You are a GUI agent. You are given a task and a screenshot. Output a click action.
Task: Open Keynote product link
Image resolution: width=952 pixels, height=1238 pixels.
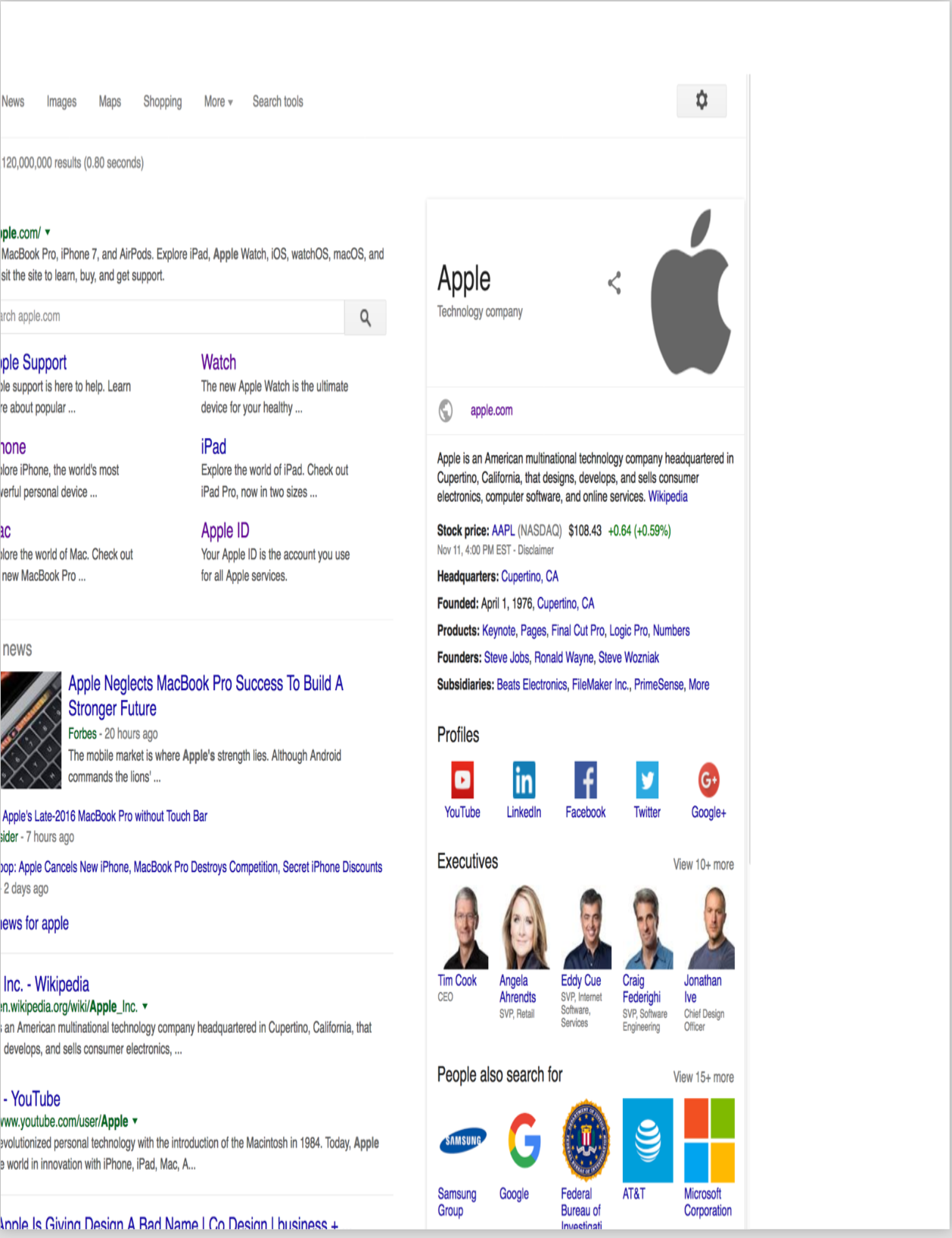(499, 630)
